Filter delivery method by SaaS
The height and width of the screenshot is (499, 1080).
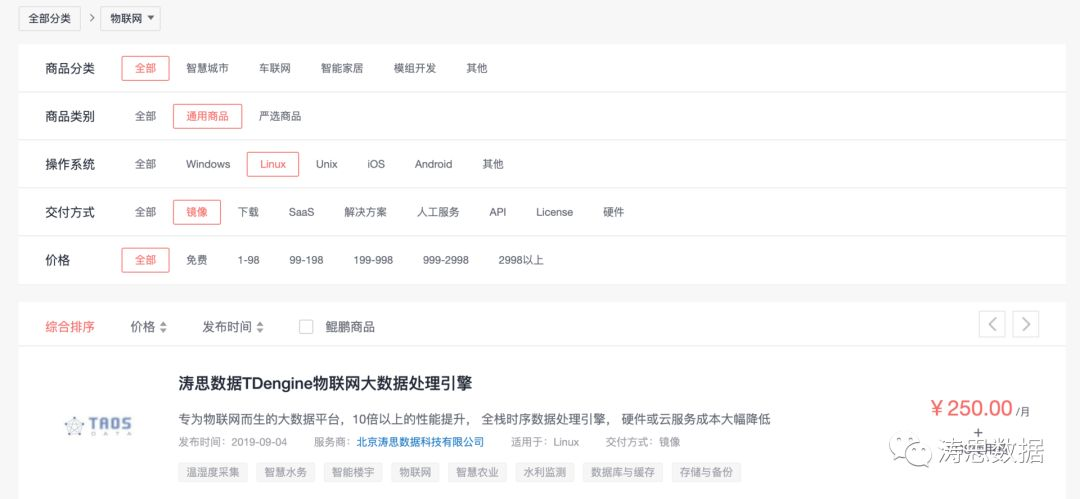pyautogui.click(x=301, y=212)
